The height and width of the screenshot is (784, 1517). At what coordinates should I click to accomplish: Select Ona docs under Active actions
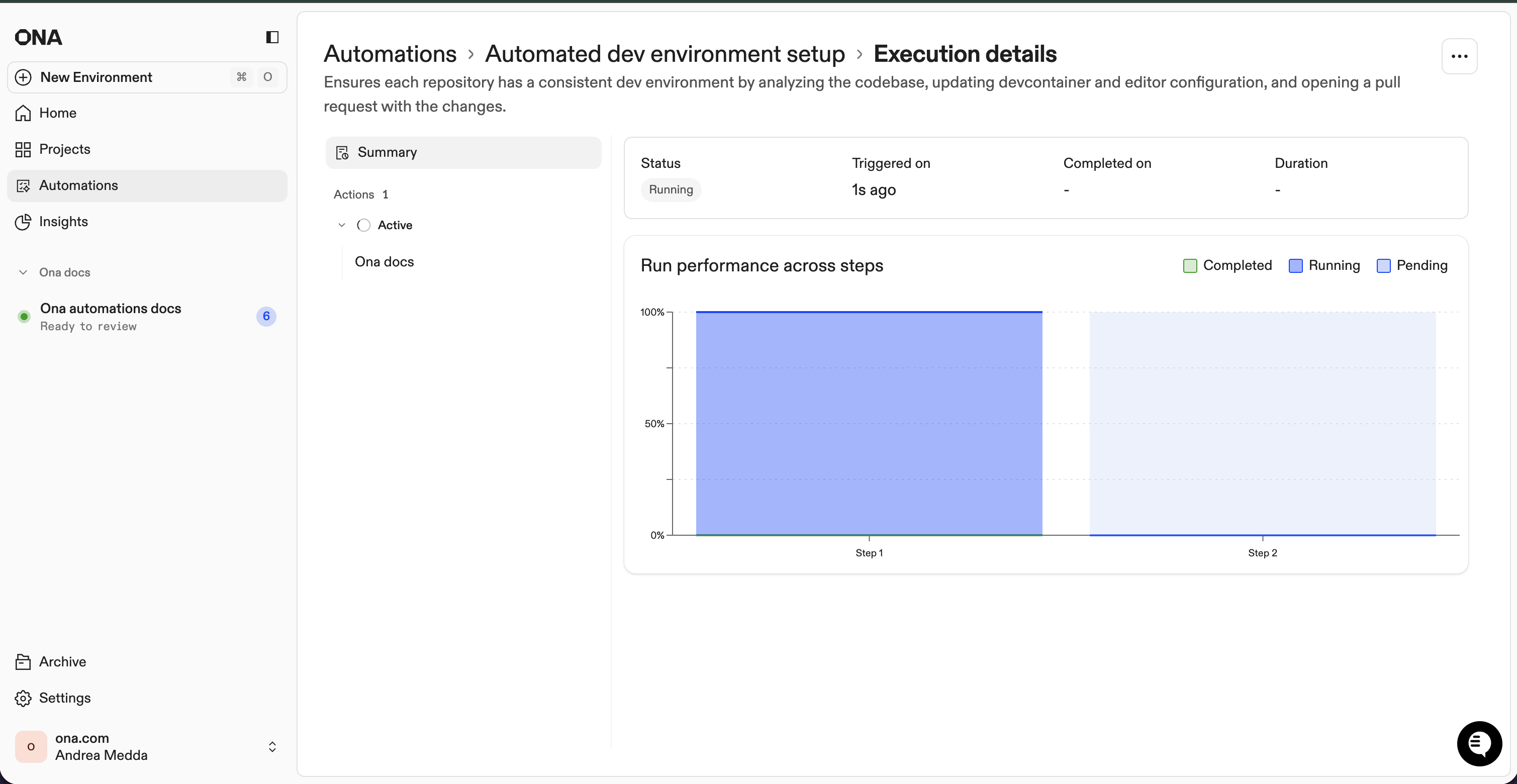384,261
